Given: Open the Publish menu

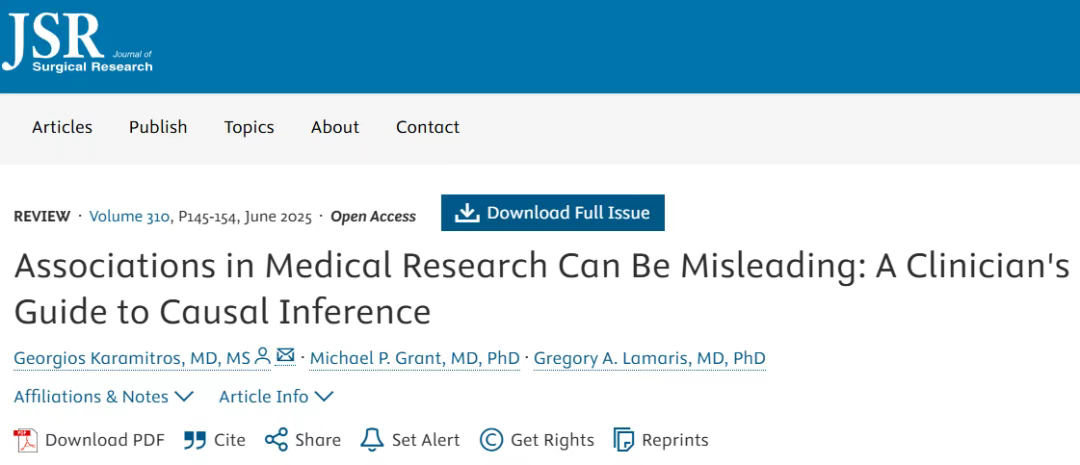Looking at the screenshot, I should click(158, 127).
